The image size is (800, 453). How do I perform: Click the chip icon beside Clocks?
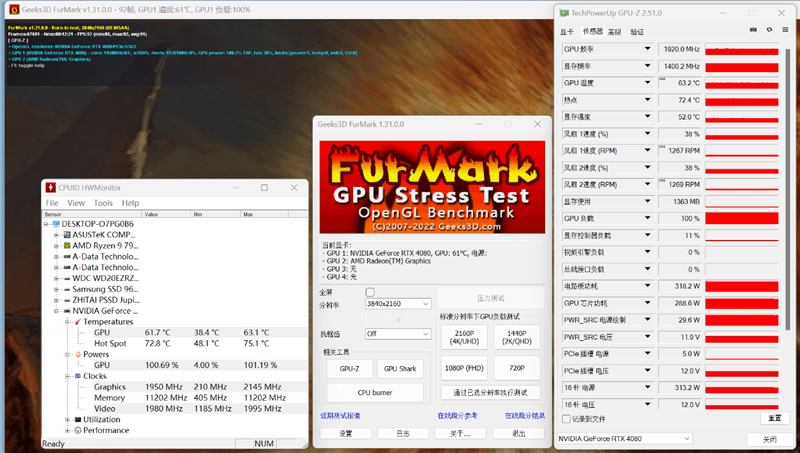(78, 376)
